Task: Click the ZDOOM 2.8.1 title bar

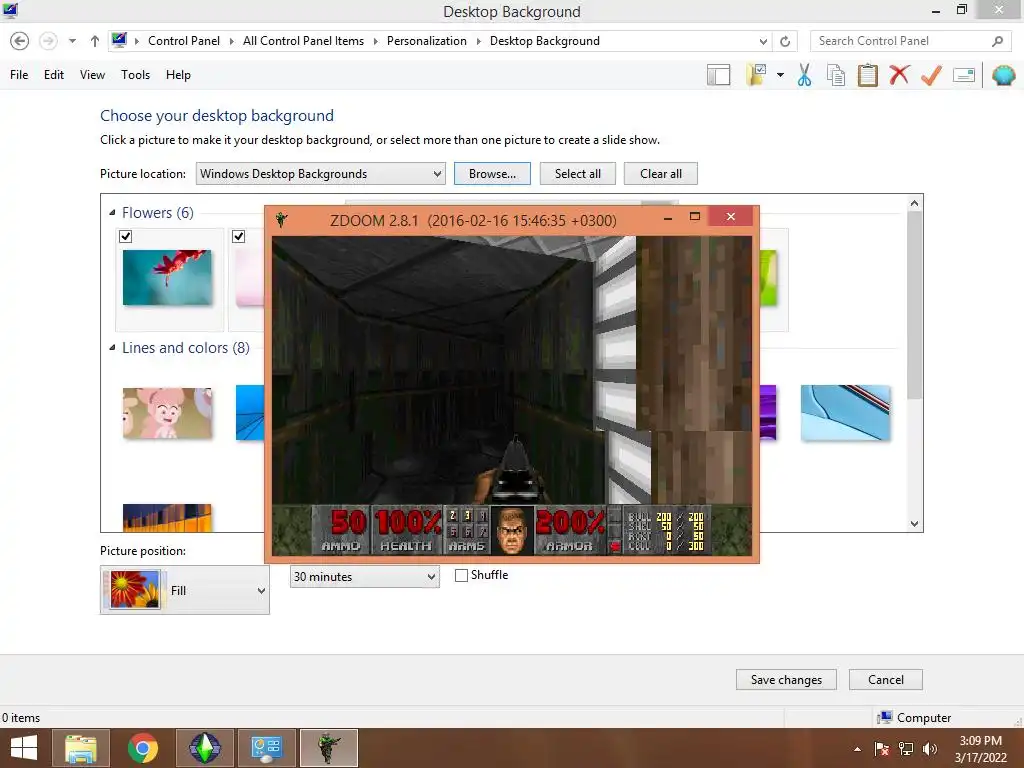Action: pos(473,220)
